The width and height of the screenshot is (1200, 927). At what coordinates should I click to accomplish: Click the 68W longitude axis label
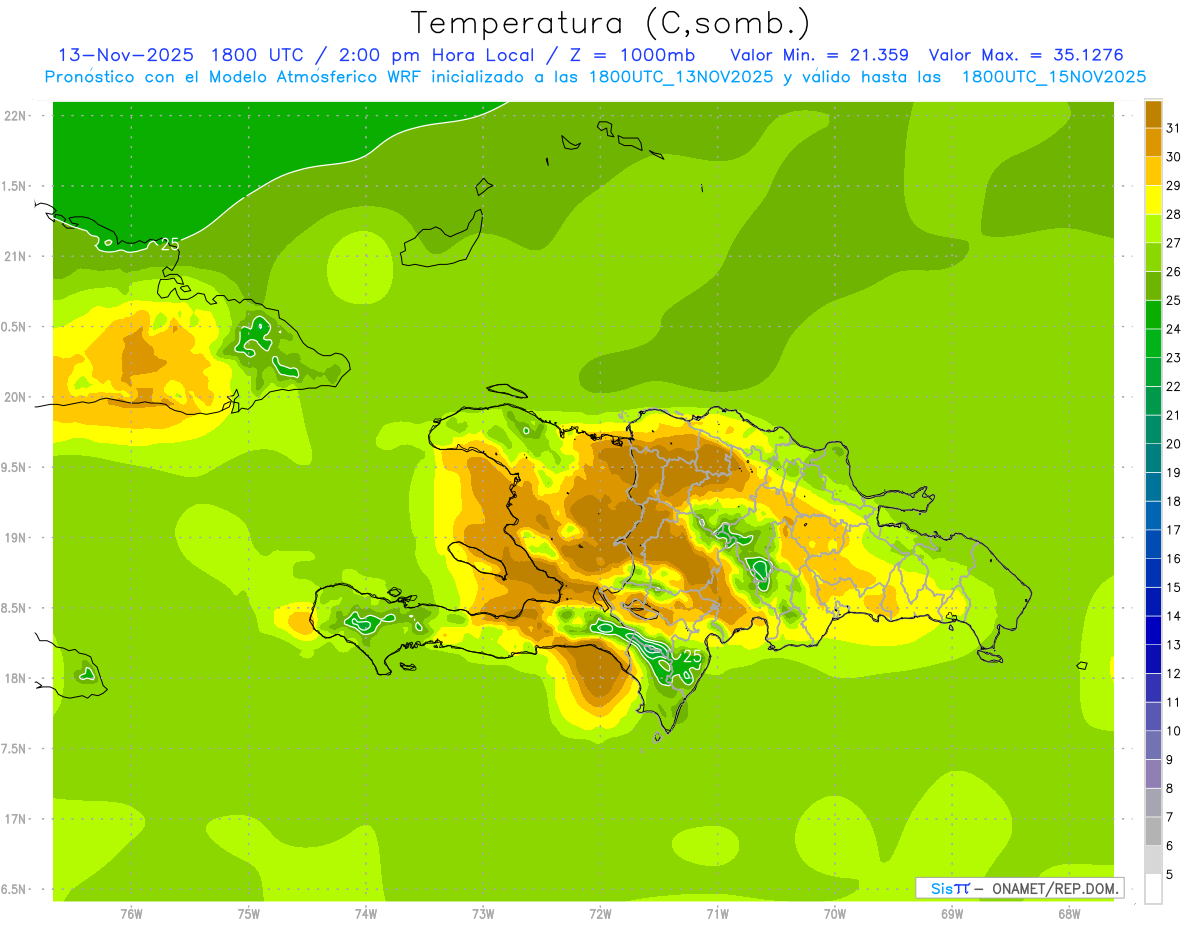1069,913
